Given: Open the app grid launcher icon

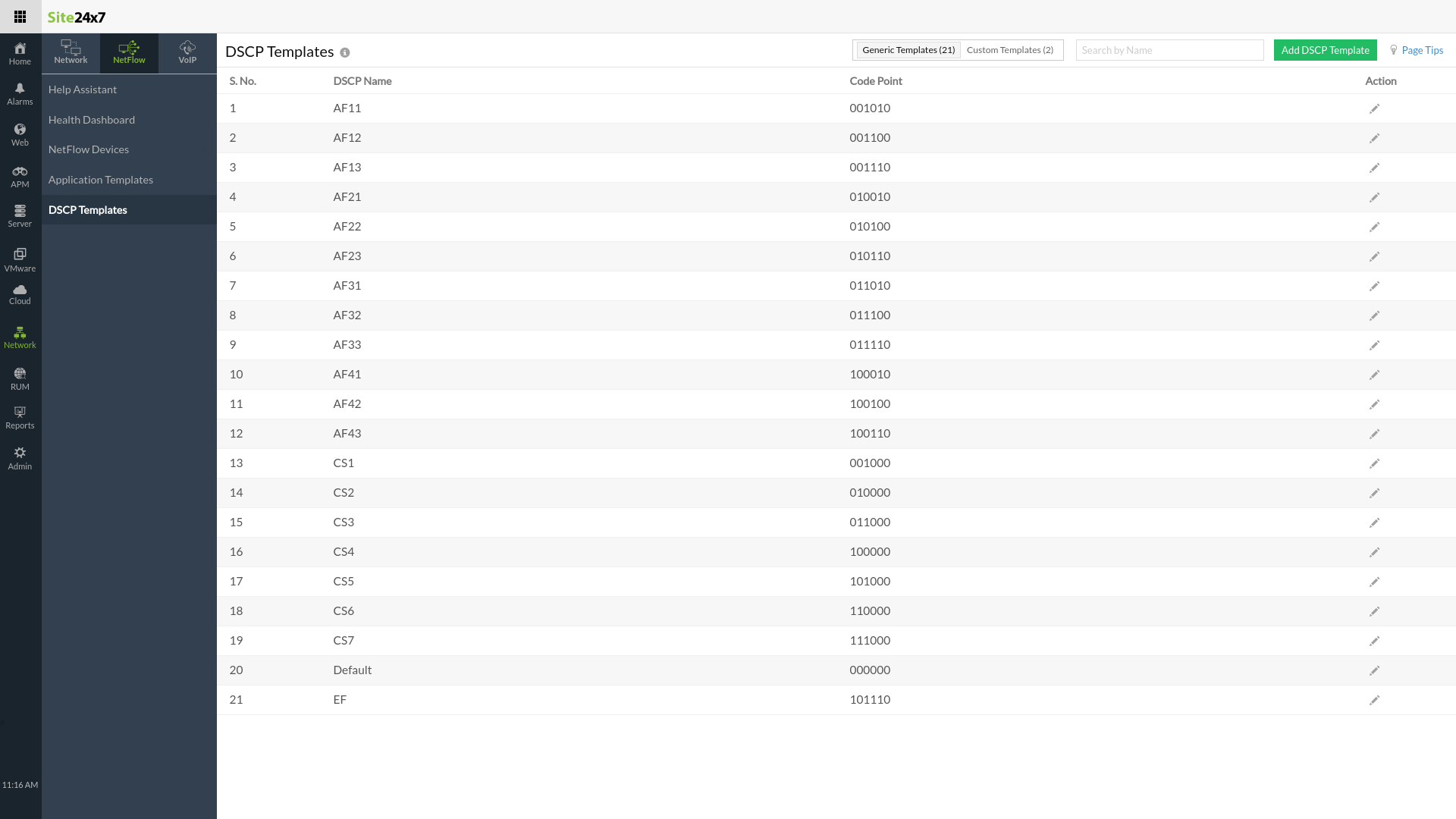Looking at the screenshot, I should pos(20,17).
